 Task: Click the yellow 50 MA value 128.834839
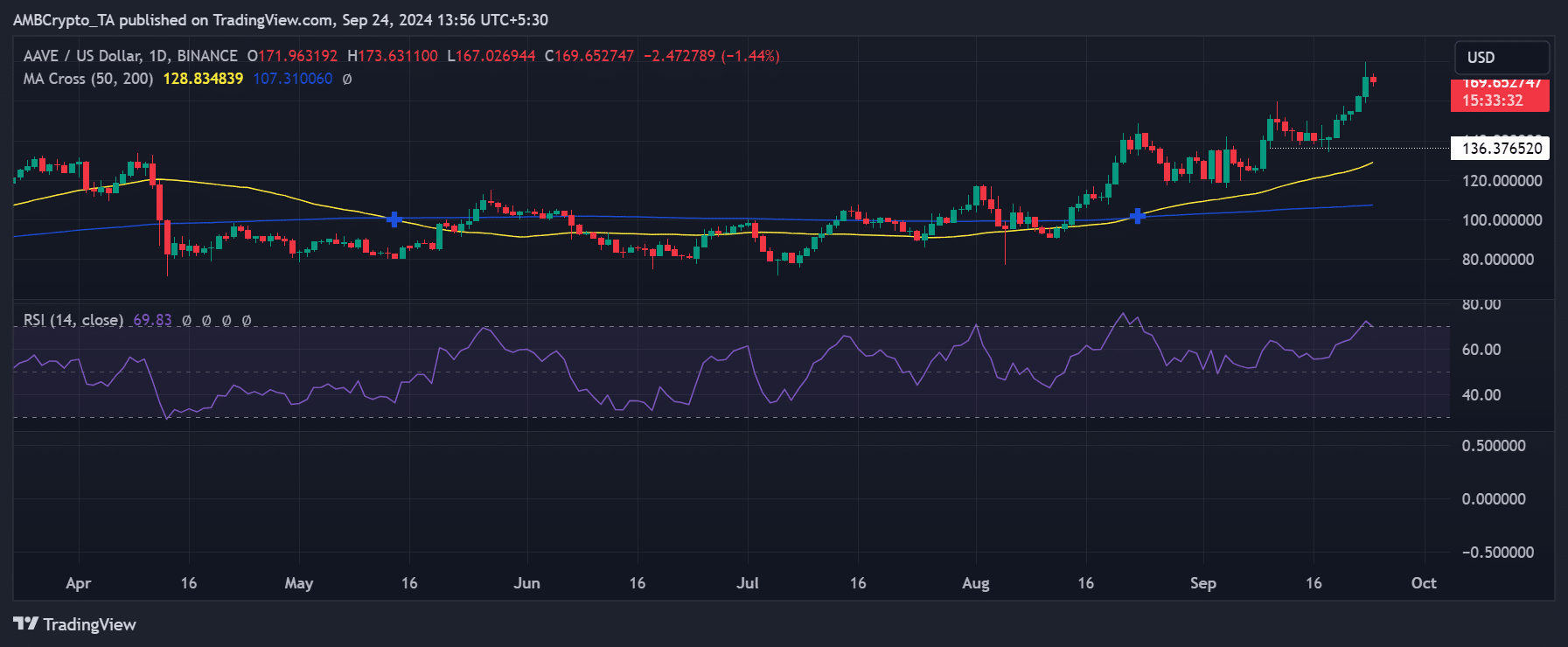click(203, 79)
